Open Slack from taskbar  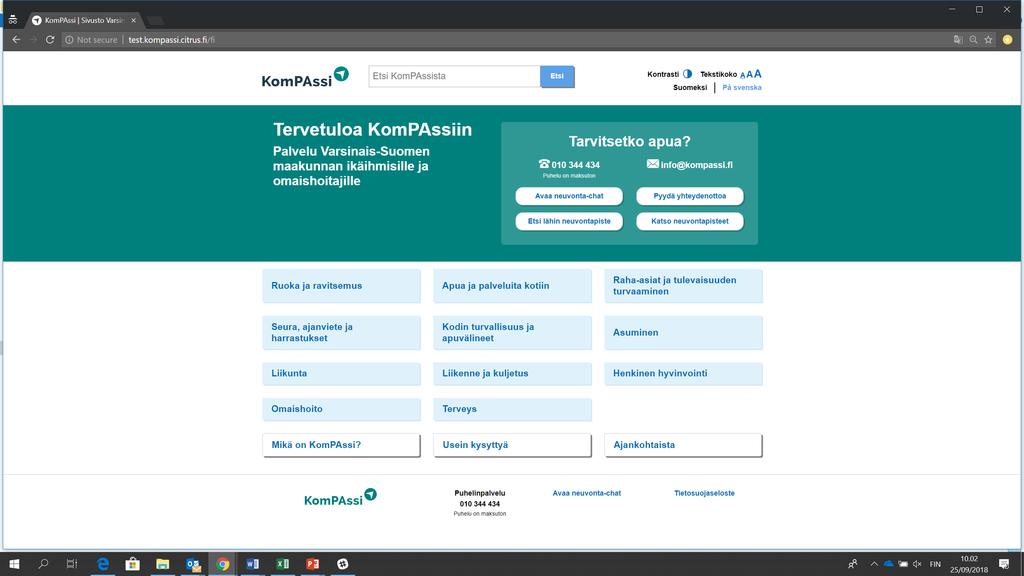[x=343, y=564]
